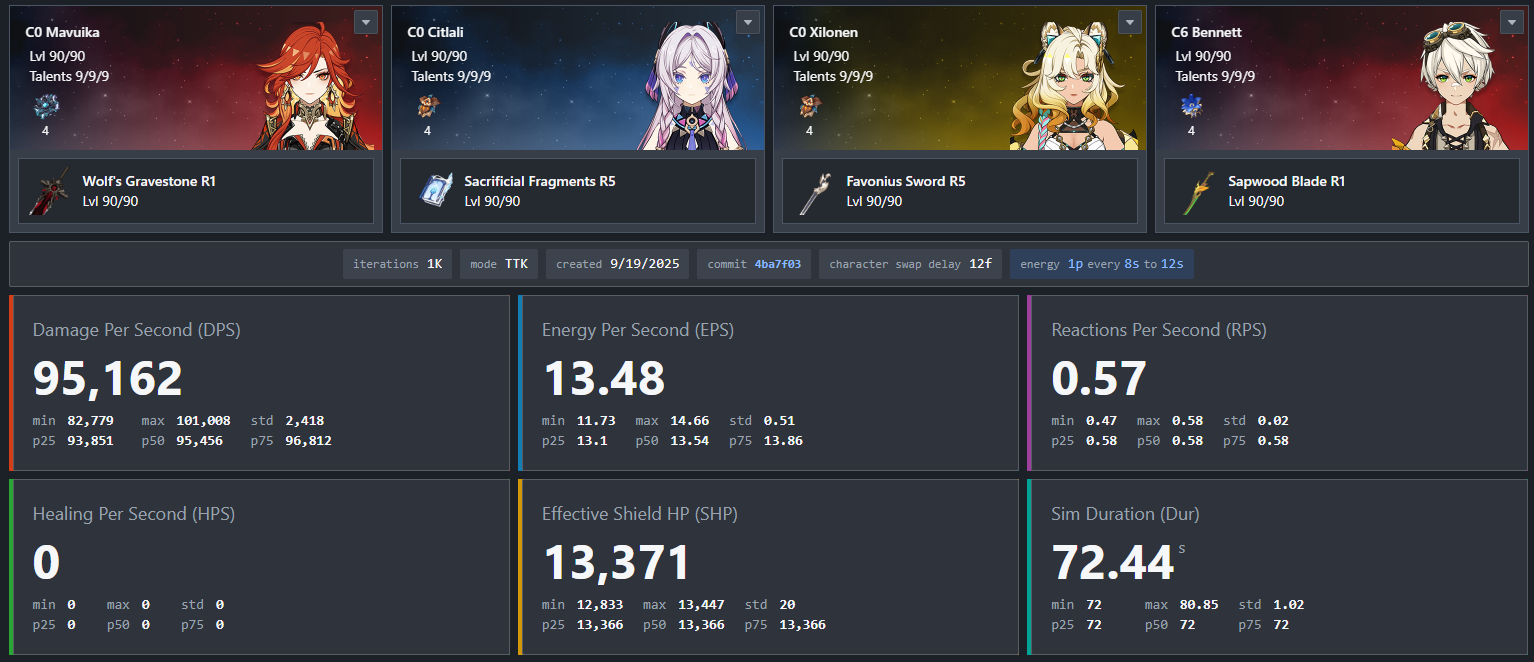The height and width of the screenshot is (662, 1534).
Task: Click Mavuika's artifact set icon
Action: click(x=45, y=106)
